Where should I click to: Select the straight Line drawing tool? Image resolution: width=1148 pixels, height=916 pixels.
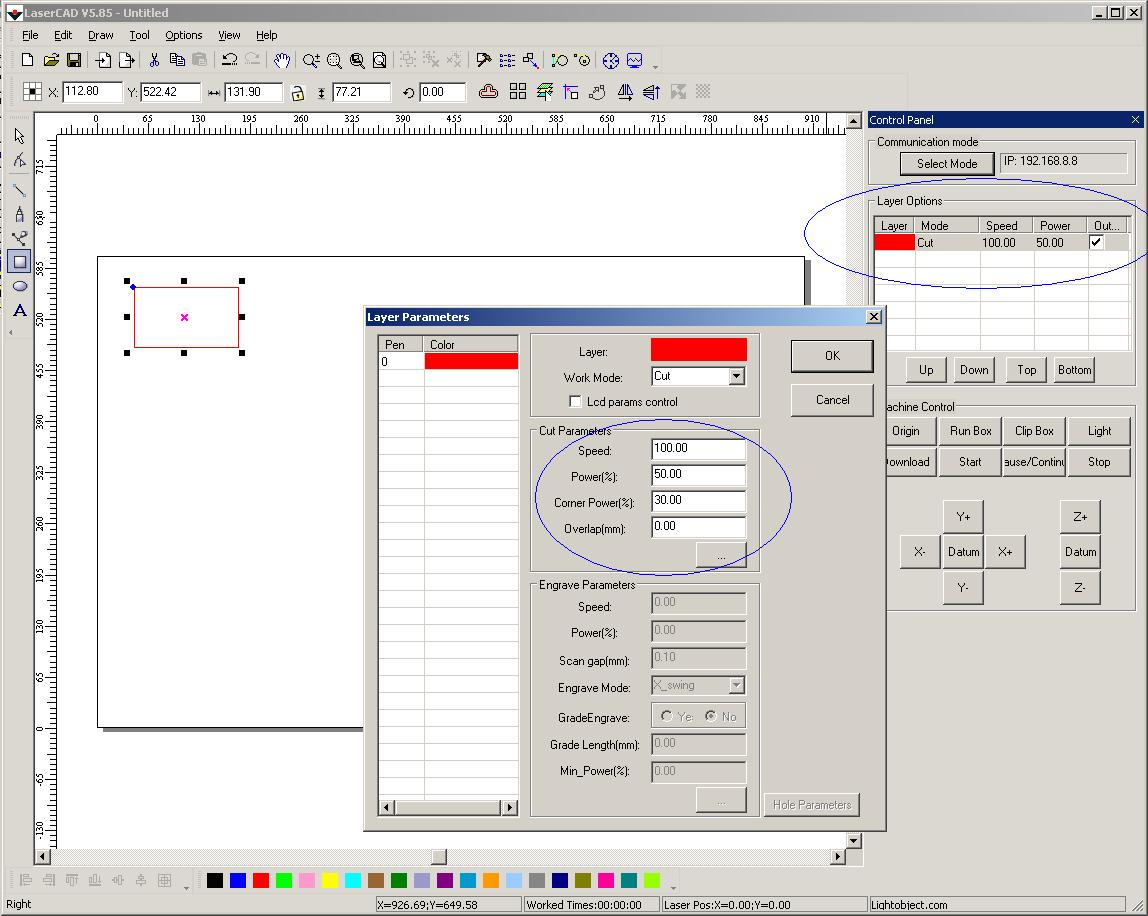tap(19, 189)
